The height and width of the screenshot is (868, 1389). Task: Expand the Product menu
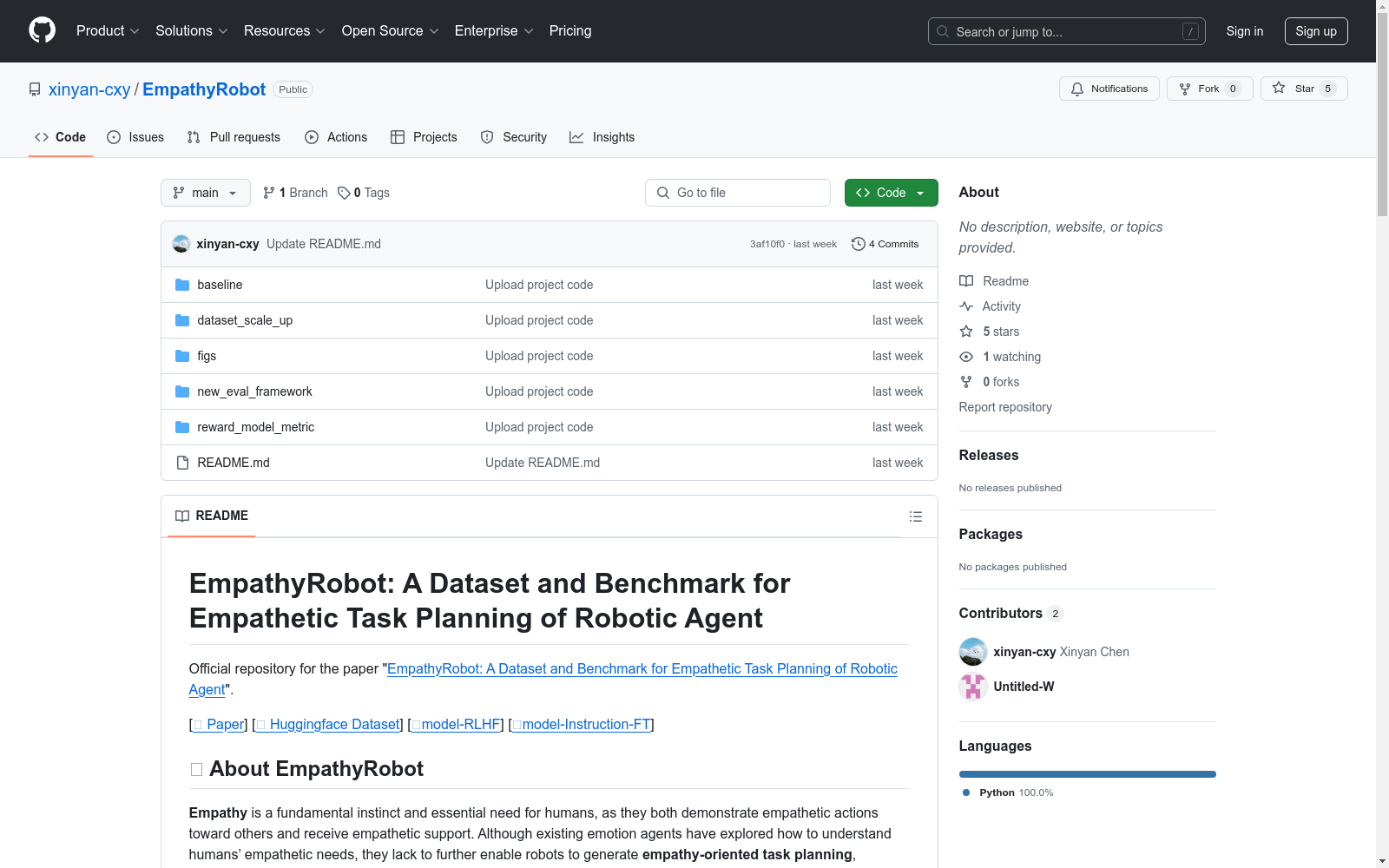[108, 31]
